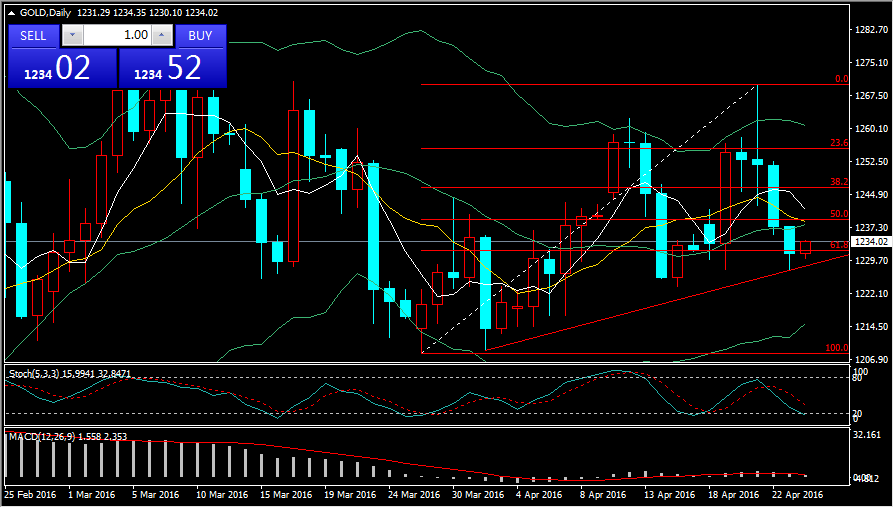This screenshot has width=894, height=508.
Task: Click the 8 Apr 2016 date on time axis
Action: (x=602, y=494)
